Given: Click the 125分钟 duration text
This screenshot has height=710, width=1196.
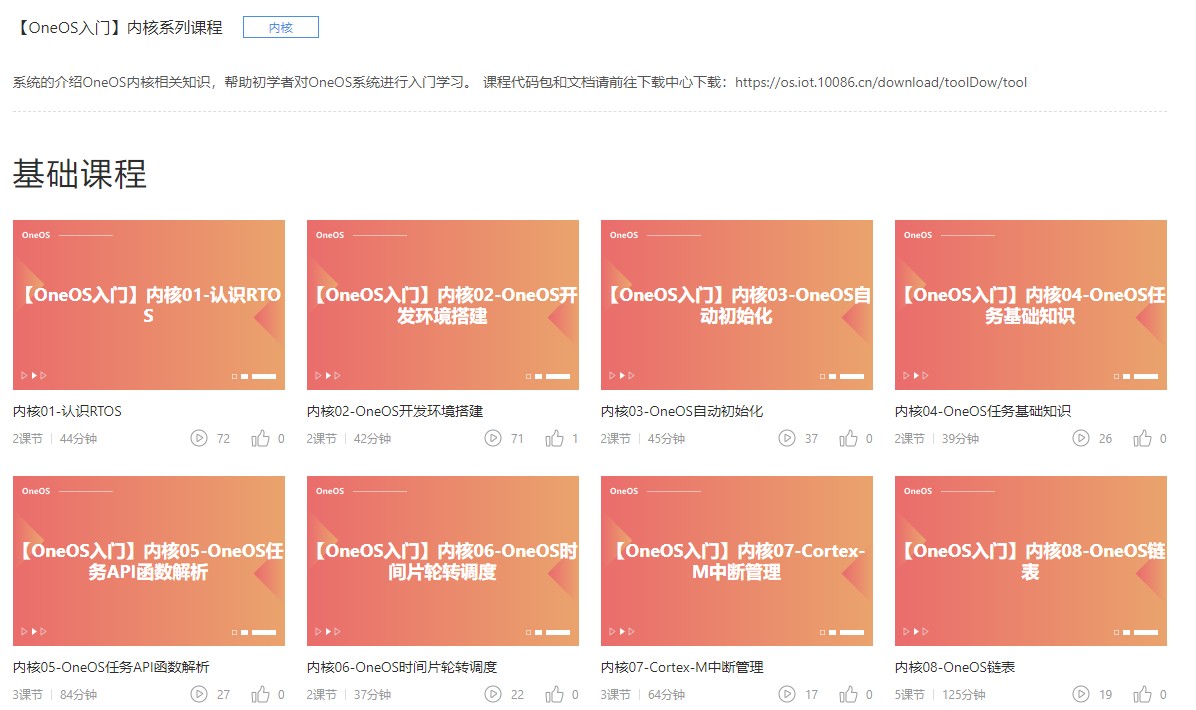Looking at the screenshot, I should (964, 695).
